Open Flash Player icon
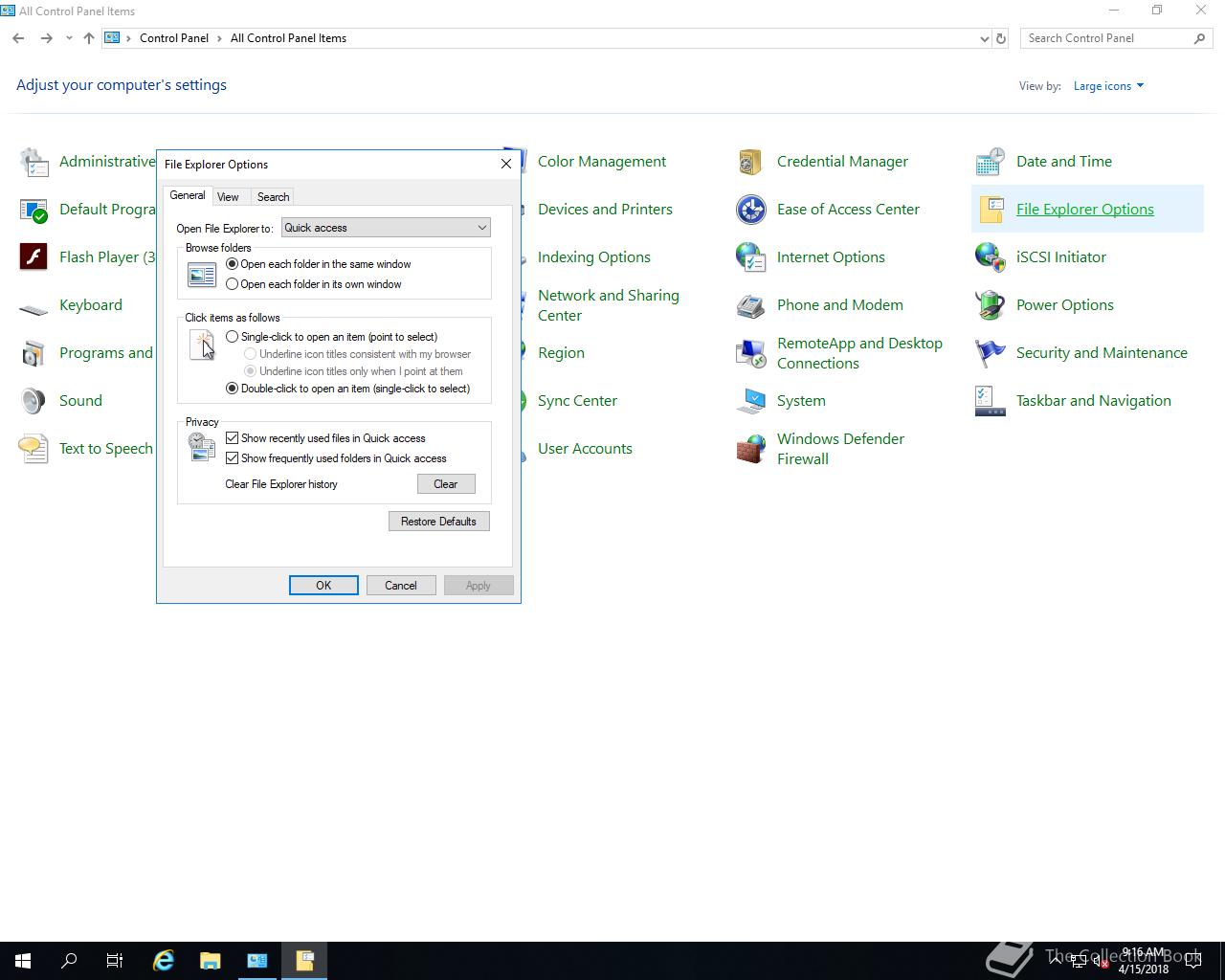This screenshot has height=980, width=1225. coord(33,257)
